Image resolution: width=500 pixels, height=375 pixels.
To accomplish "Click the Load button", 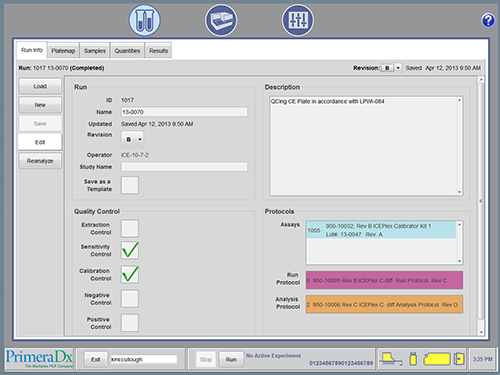I will click(x=40, y=86).
